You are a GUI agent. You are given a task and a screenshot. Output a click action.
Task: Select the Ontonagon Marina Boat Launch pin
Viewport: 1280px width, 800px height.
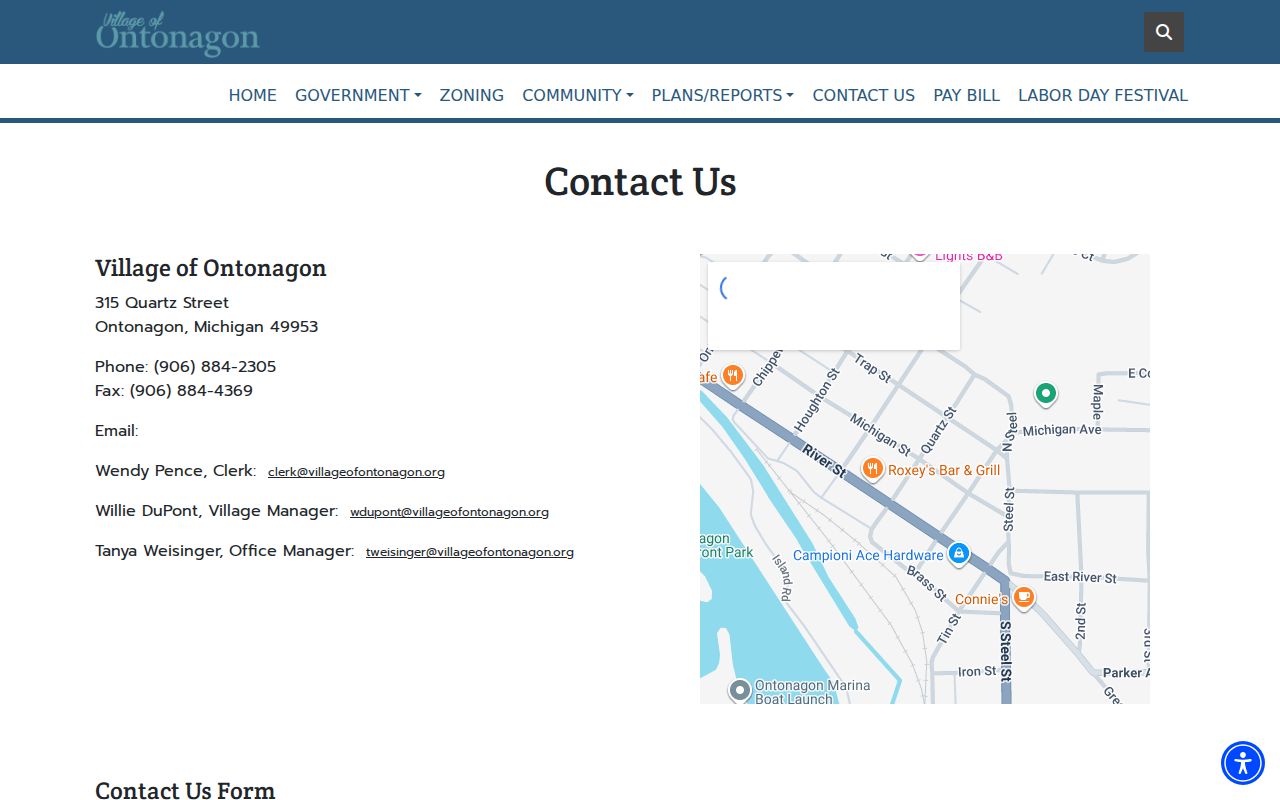[739, 690]
